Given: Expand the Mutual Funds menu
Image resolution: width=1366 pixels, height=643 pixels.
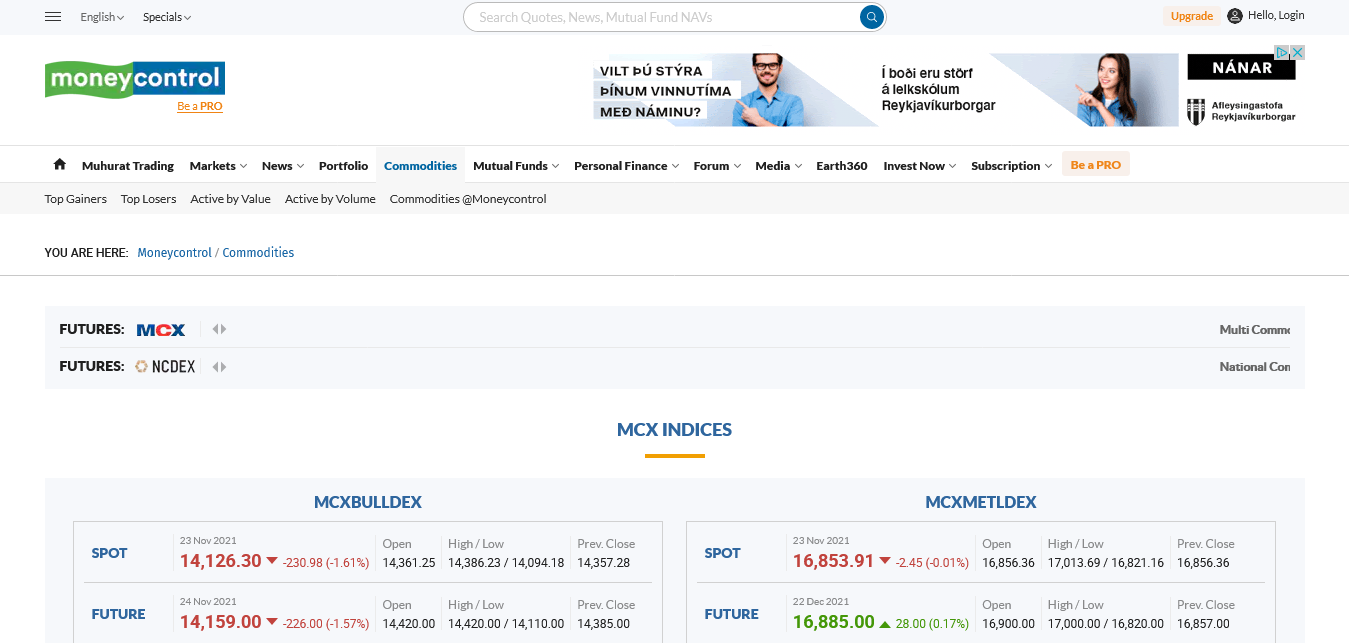Looking at the screenshot, I should point(515,166).
